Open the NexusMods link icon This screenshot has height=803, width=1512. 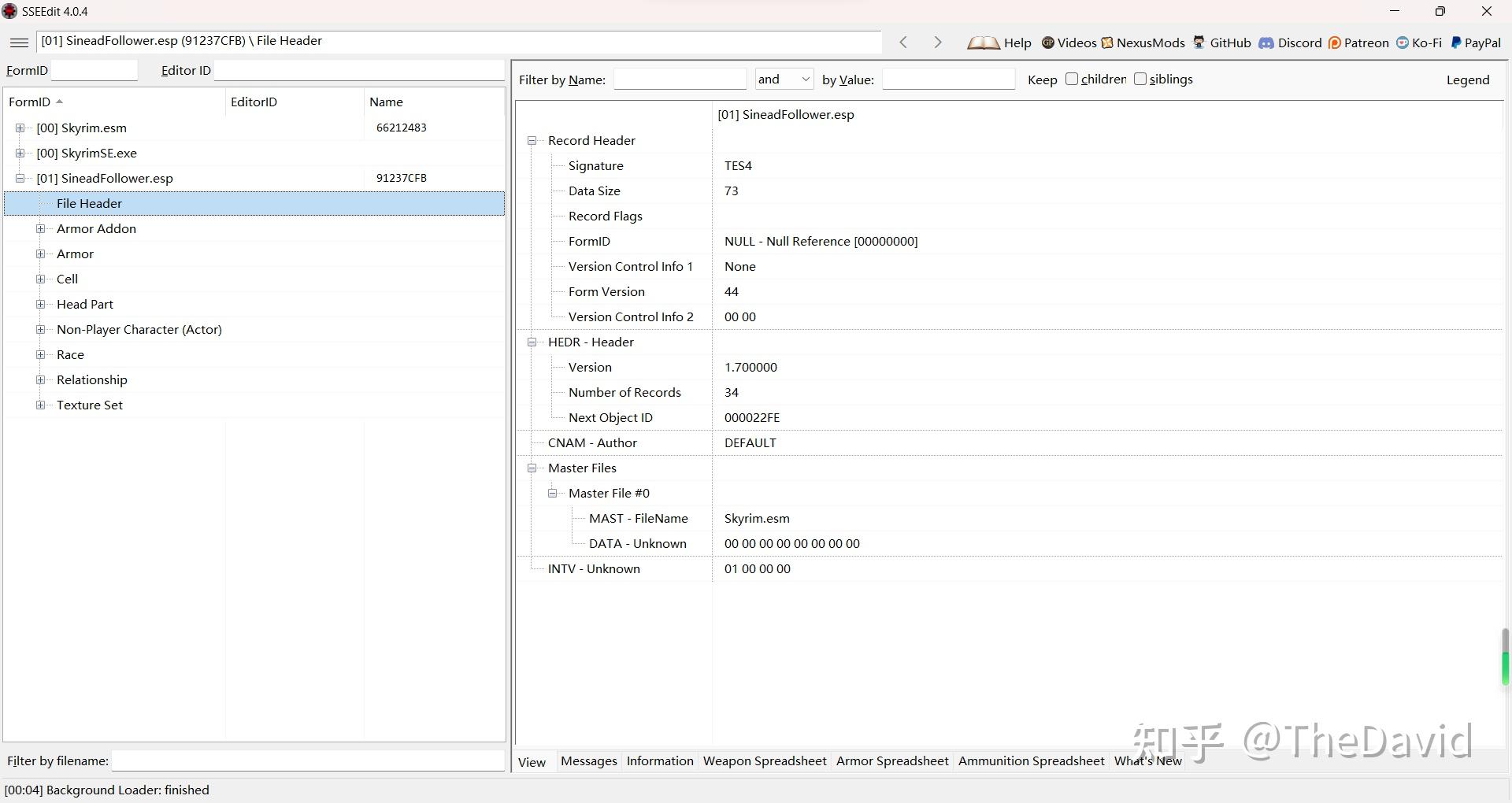pos(1107,43)
